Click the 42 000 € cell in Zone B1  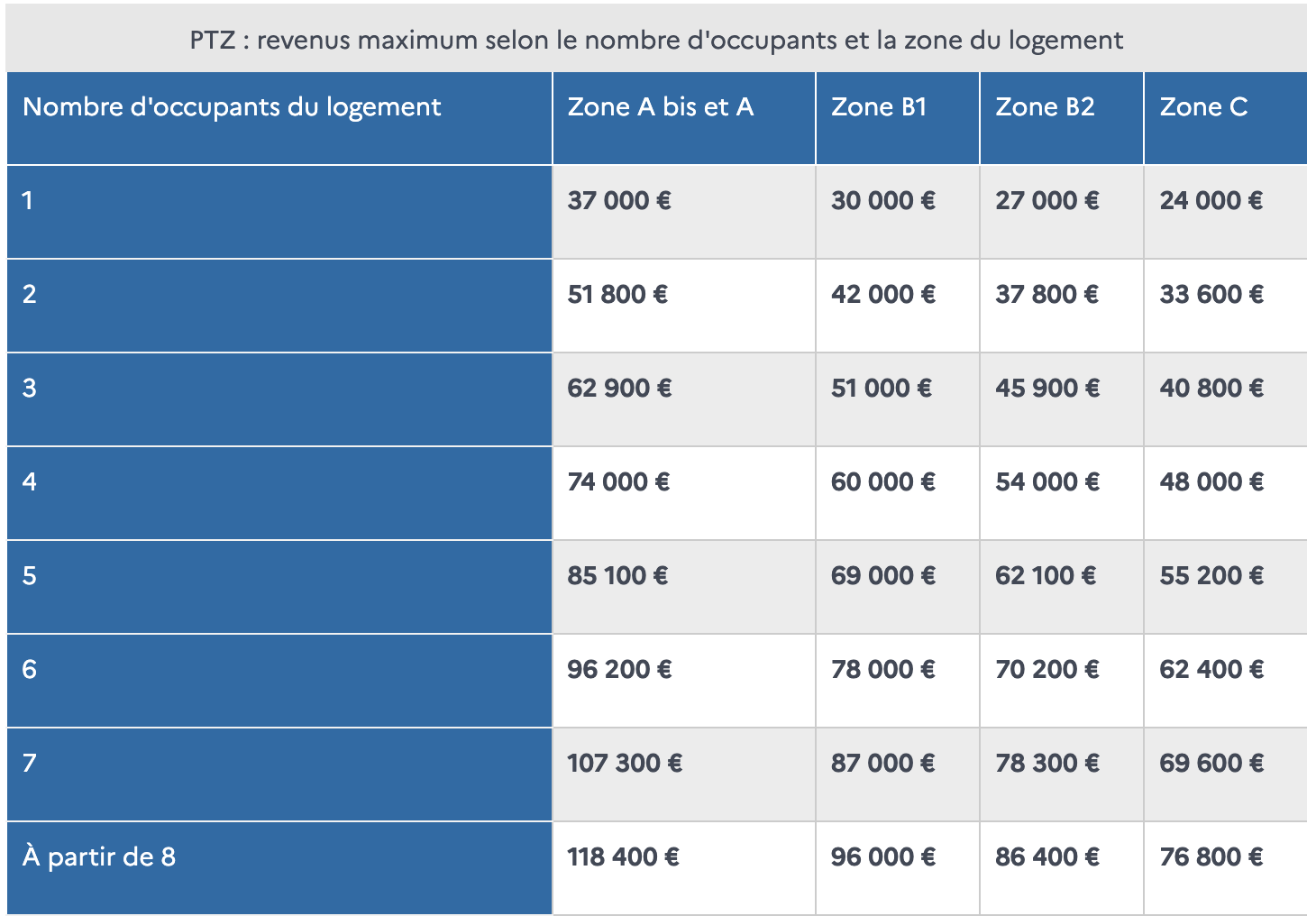point(898,306)
